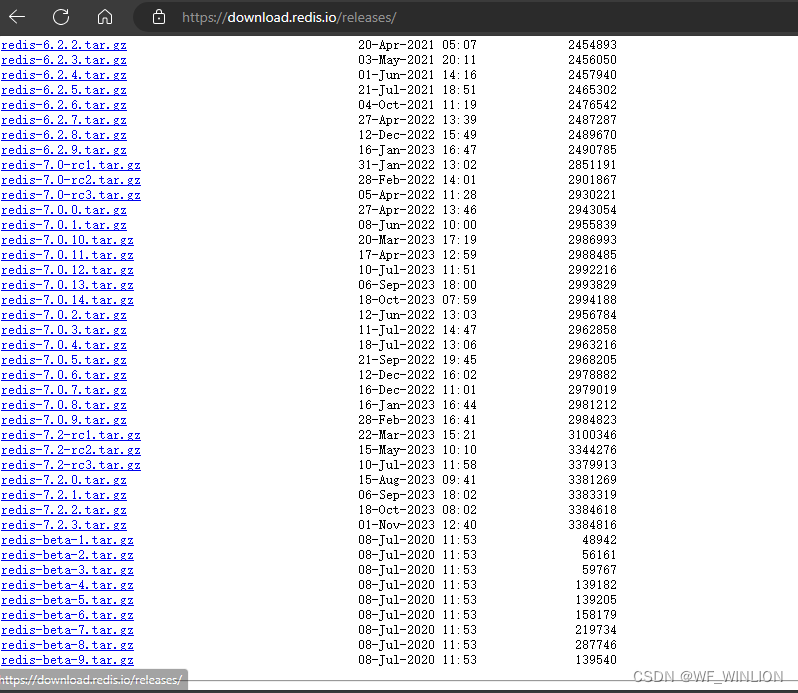Get the redis-7.0.5.tar.gz archive
The width and height of the screenshot is (798, 693).
(64, 360)
